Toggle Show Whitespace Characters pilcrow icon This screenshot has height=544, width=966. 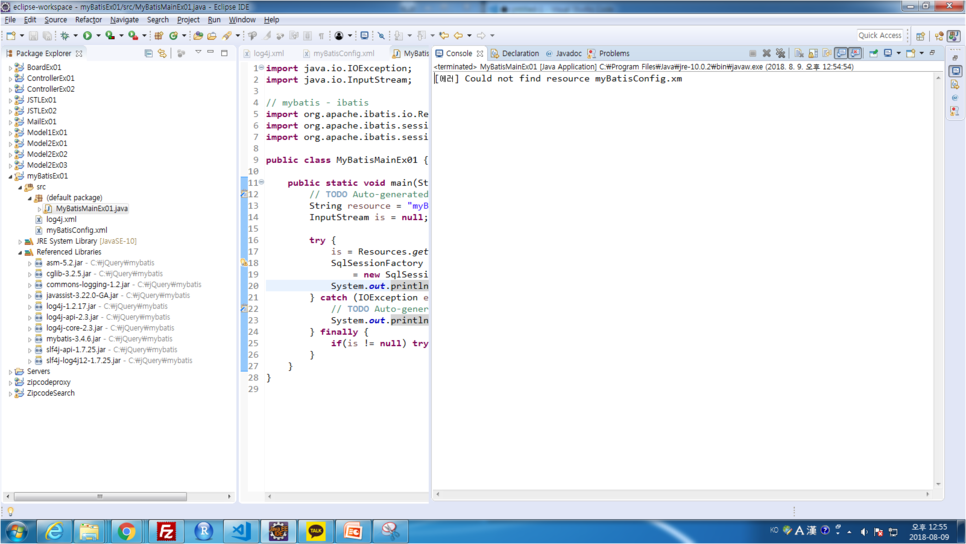pos(321,36)
